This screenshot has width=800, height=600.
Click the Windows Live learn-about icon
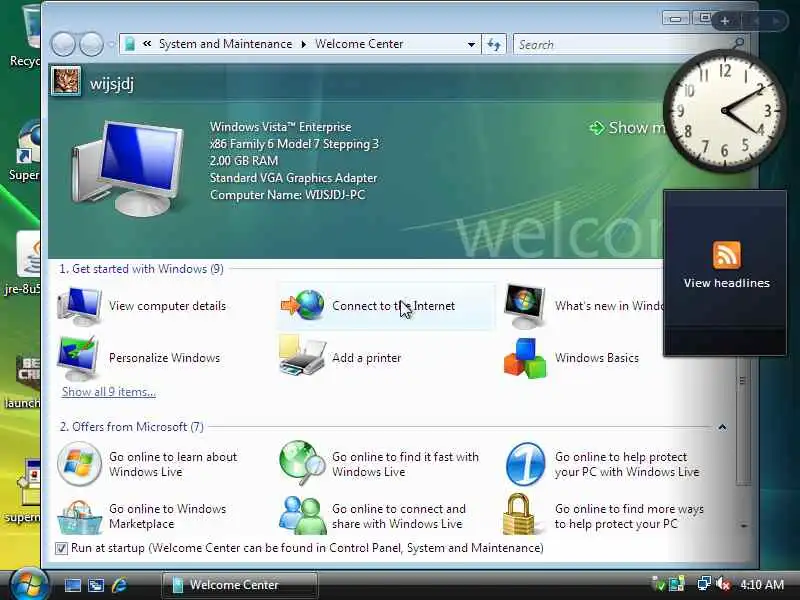pos(79,464)
